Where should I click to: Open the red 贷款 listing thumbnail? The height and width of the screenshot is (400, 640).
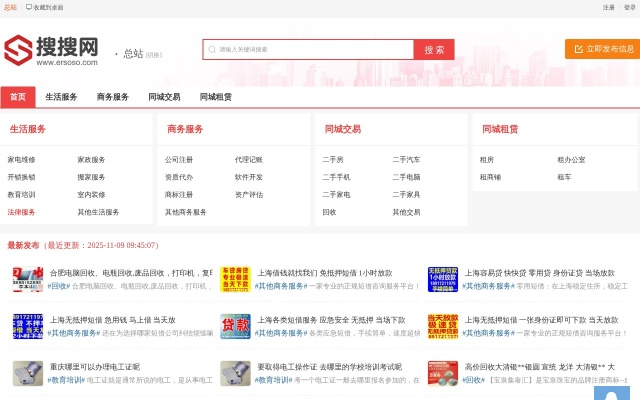coord(235,326)
